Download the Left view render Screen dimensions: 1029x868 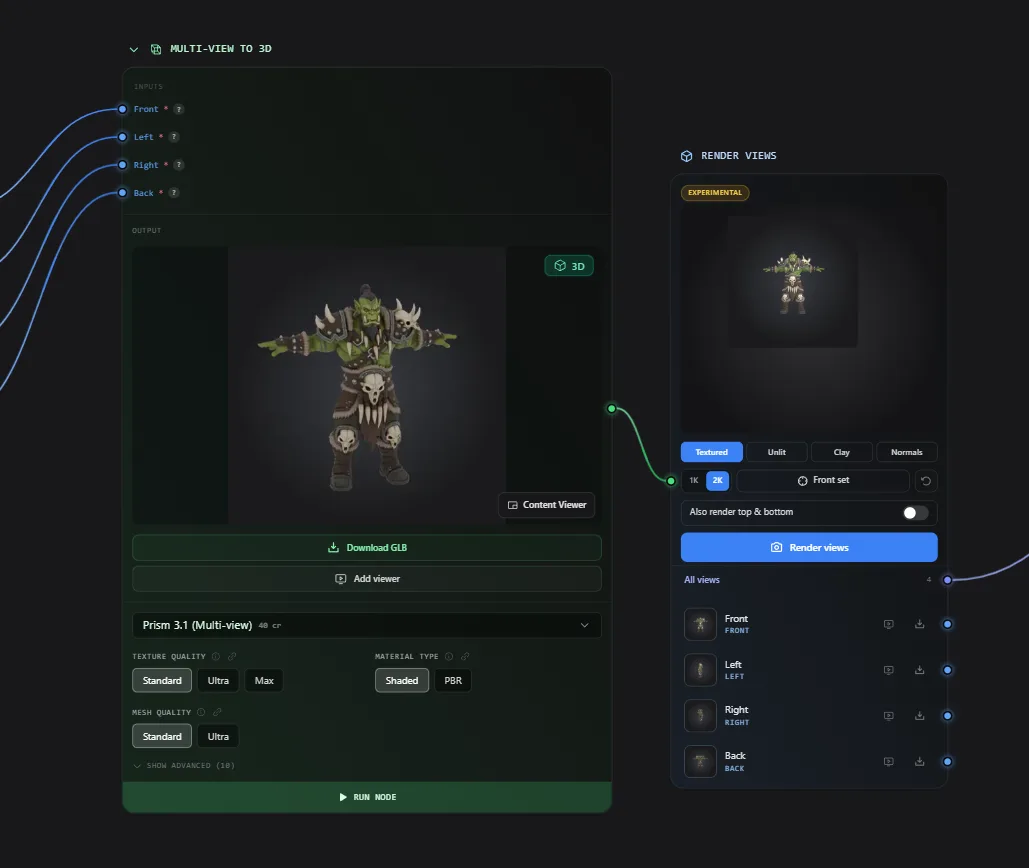(x=919, y=670)
